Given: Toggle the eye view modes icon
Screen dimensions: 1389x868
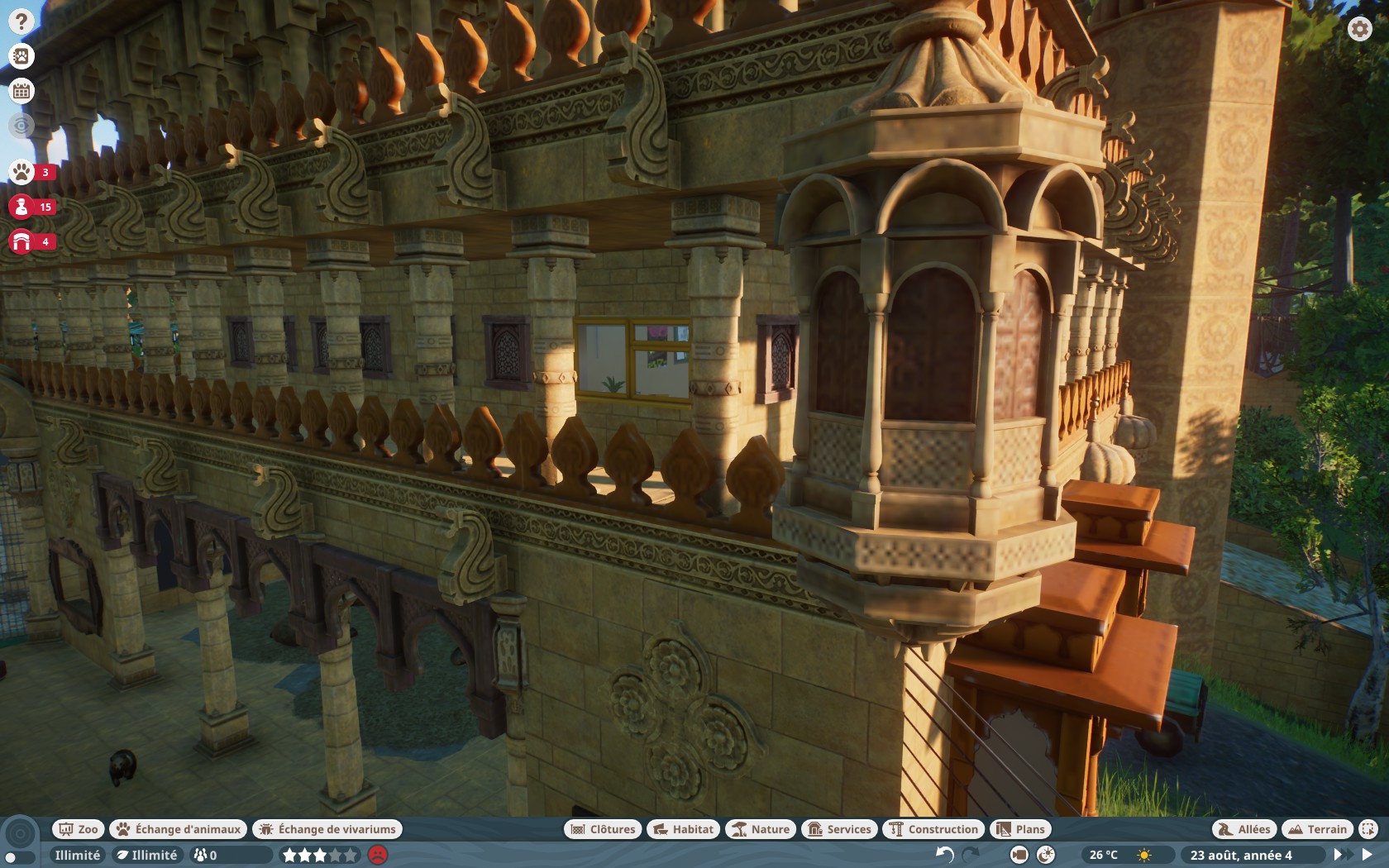Looking at the screenshot, I should [21, 126].
